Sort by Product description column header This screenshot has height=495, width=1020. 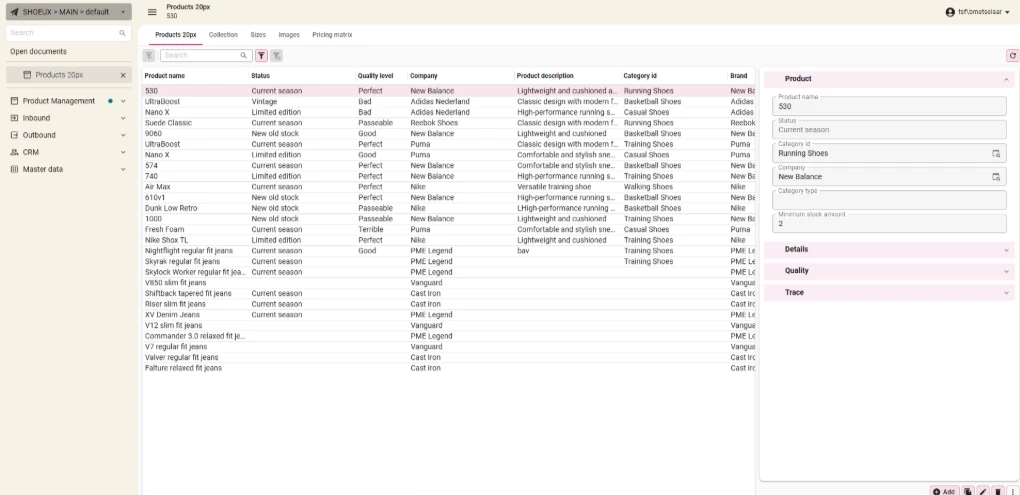[545, 76]
